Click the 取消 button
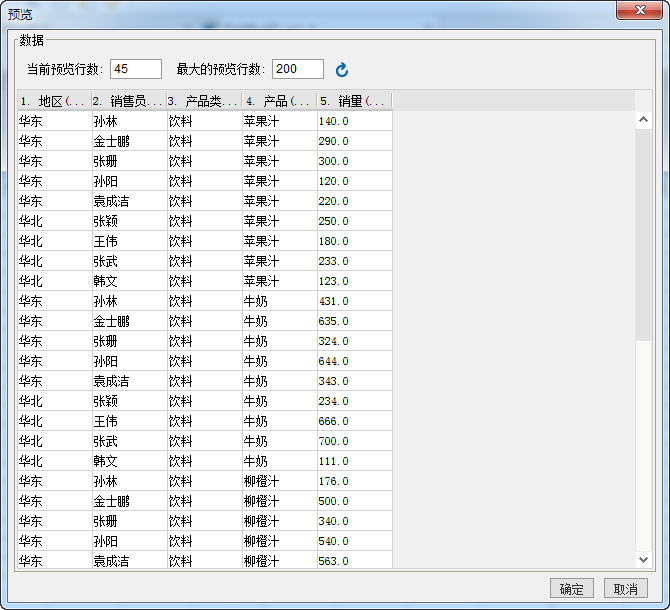 pyautogui.click(x=626, y=589)
